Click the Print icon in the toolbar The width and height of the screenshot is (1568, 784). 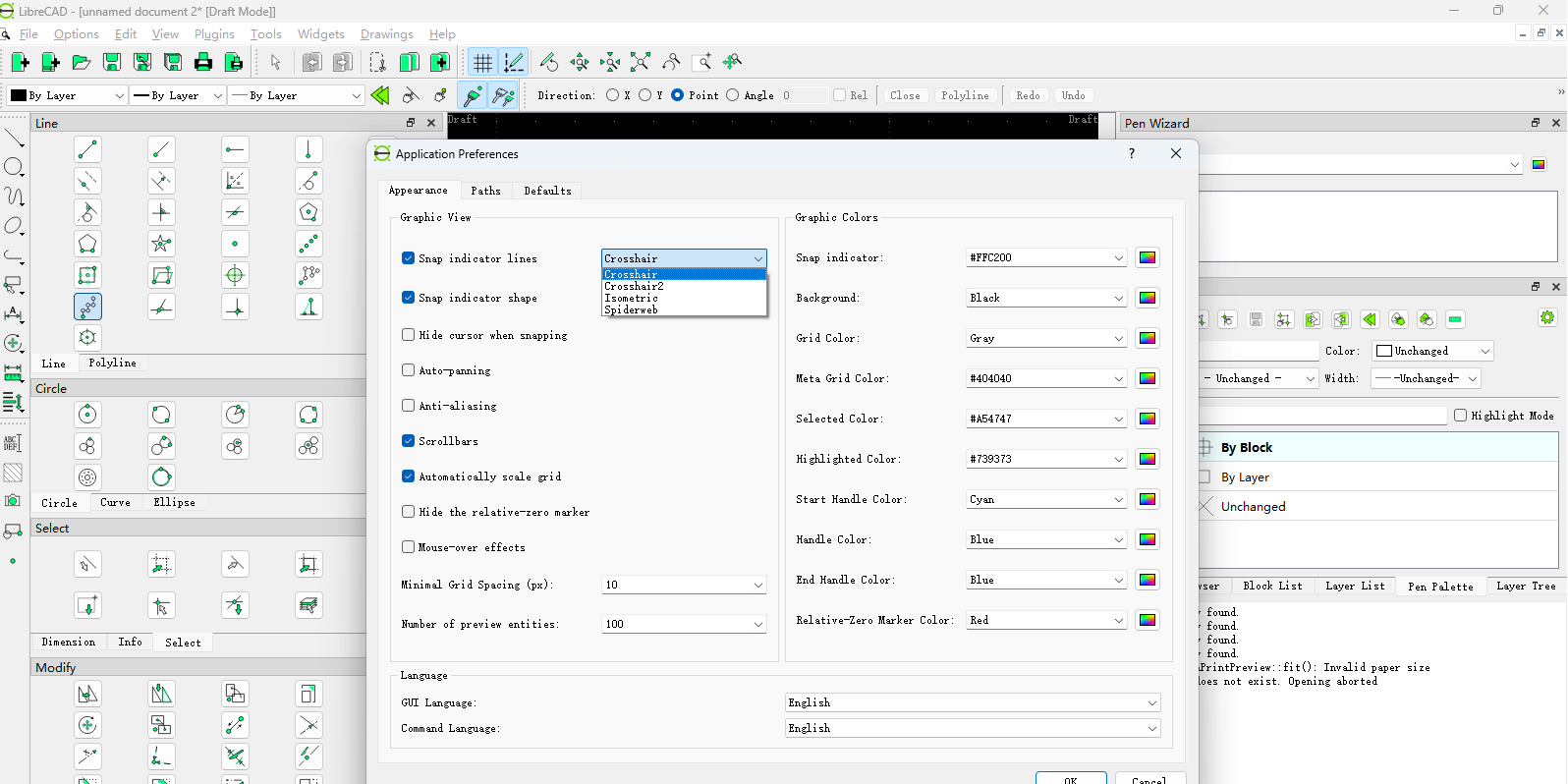(x=203, y=63)
